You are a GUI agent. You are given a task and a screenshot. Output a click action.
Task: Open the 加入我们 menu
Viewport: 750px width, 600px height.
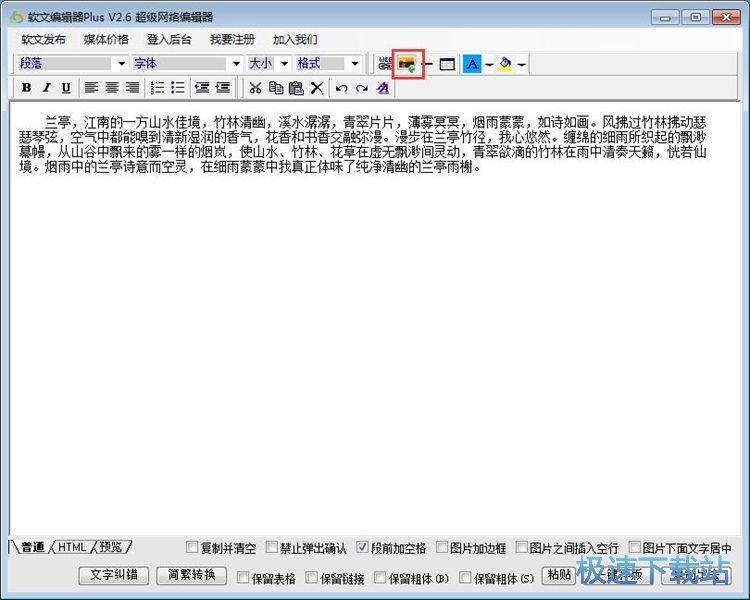click(295, 39)
